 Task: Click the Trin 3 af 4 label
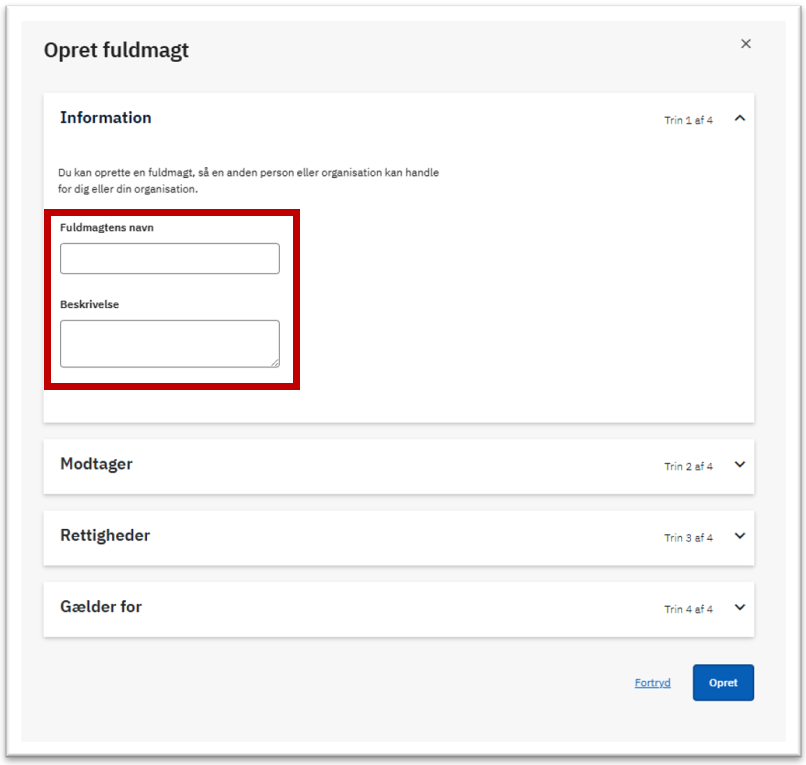click(x=688, y=538)
